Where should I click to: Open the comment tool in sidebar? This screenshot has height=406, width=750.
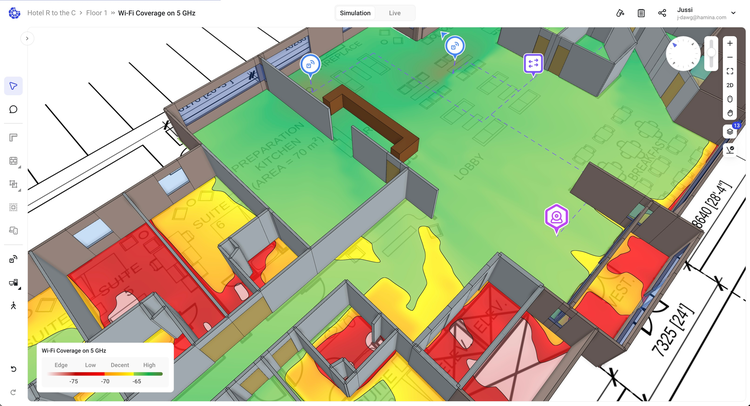click(x=13, y=109)
